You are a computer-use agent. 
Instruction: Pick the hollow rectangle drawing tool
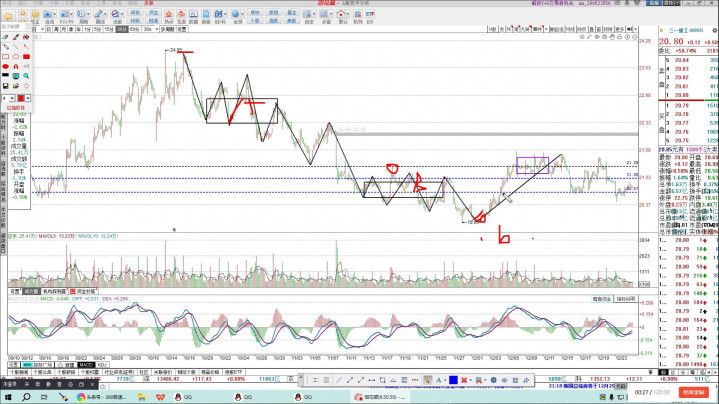pyautogui.click(x=6, y=57)
